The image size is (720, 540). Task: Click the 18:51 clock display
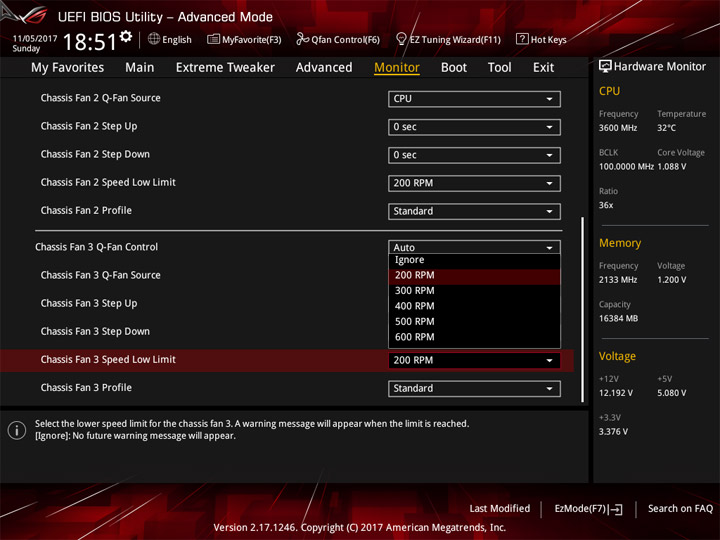coord(90,42)
